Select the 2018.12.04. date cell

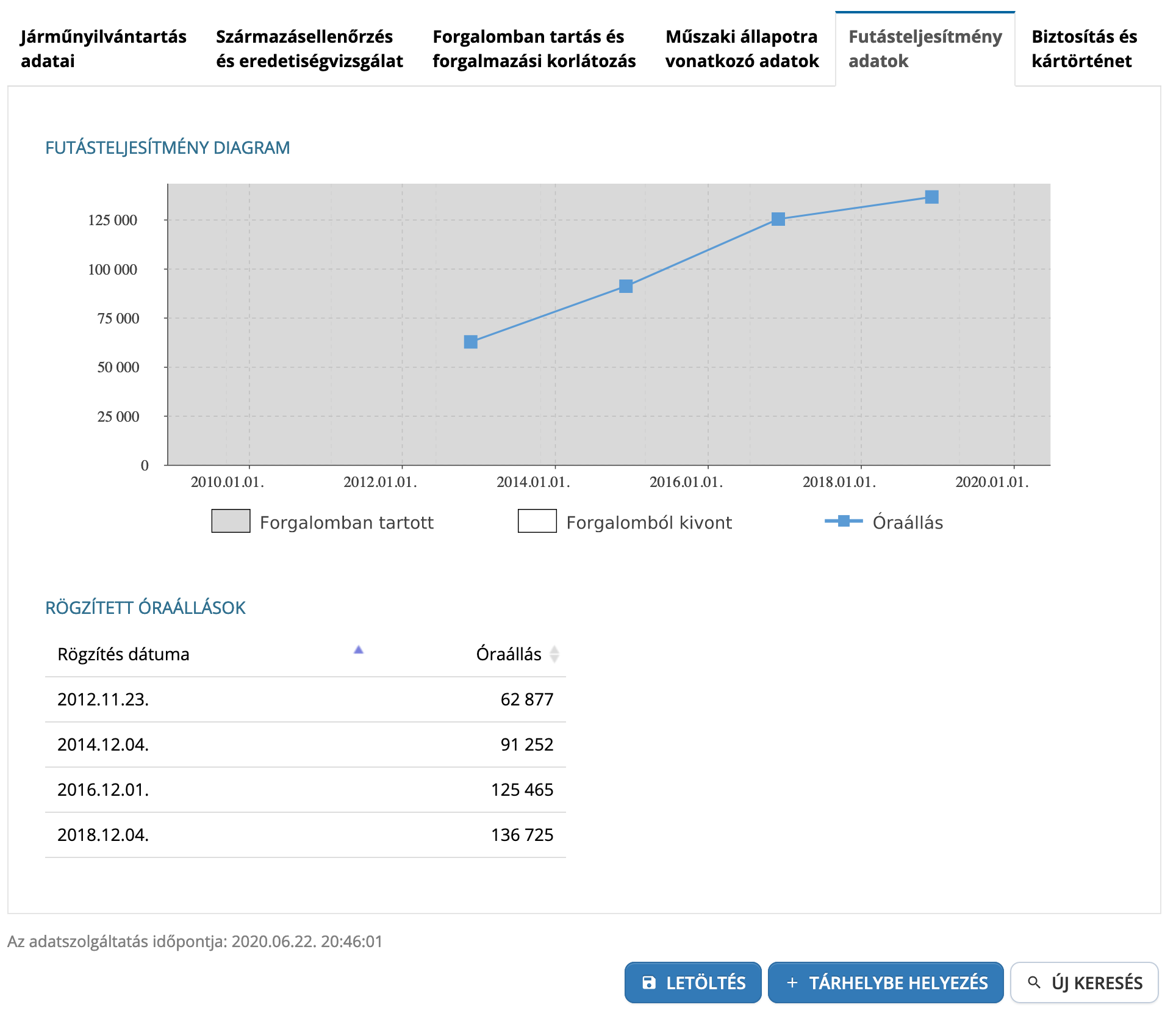pyautogui.click(x=103, y=835)
